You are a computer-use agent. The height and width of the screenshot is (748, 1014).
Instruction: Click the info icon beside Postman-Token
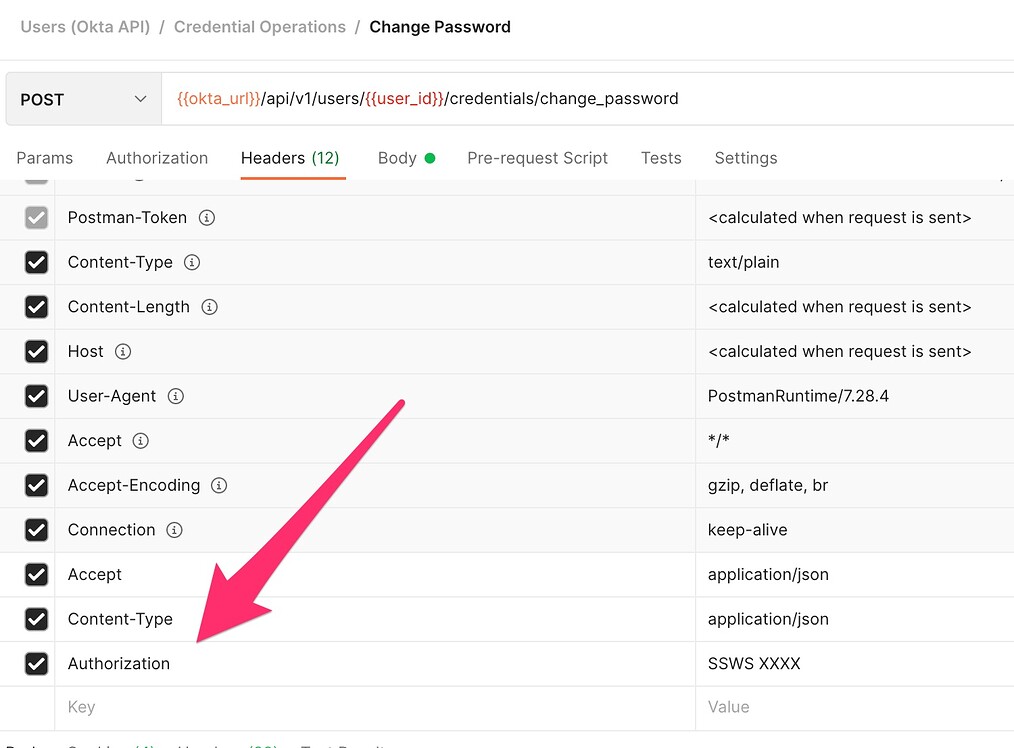click(x=207, y=218)
